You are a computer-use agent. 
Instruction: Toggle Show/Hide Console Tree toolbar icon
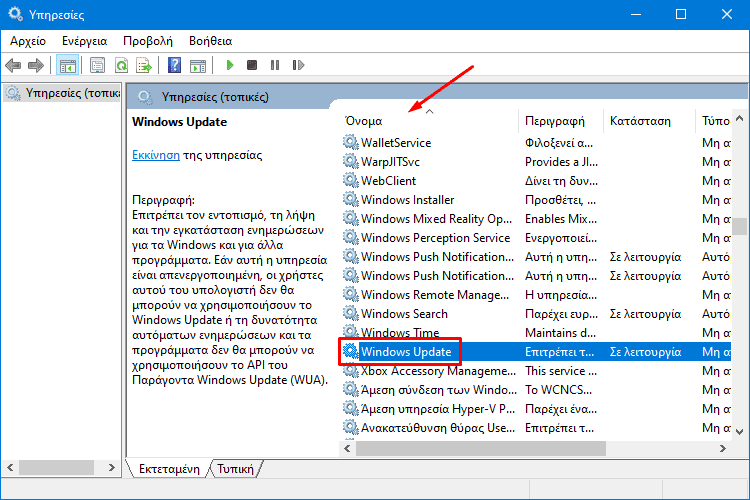tap(67, 65)
